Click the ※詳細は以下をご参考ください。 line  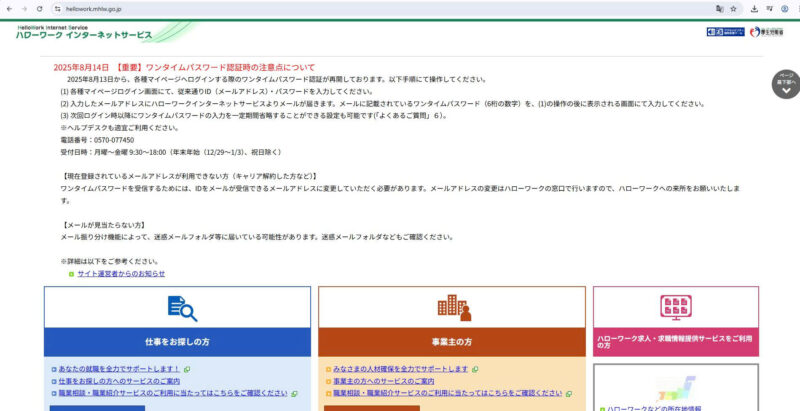coord(110,262)
